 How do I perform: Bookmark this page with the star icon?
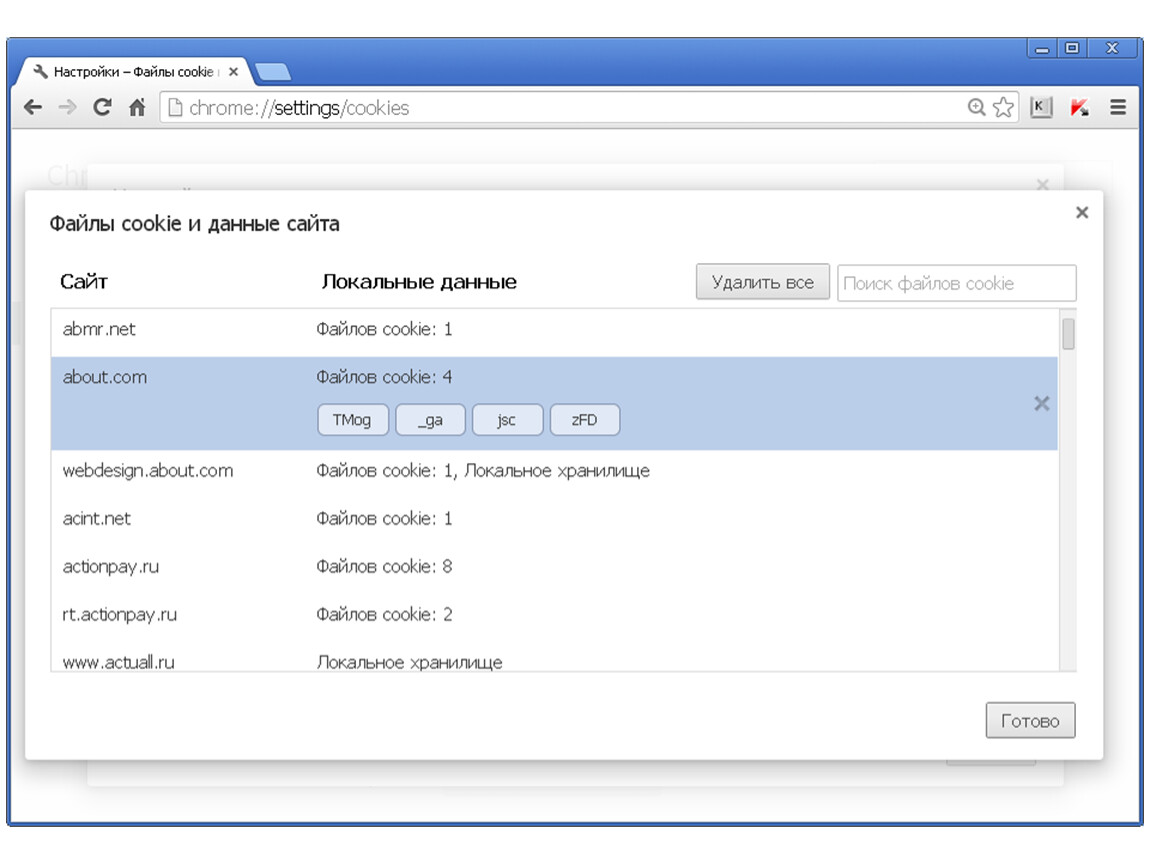[x=1003, y=108]
